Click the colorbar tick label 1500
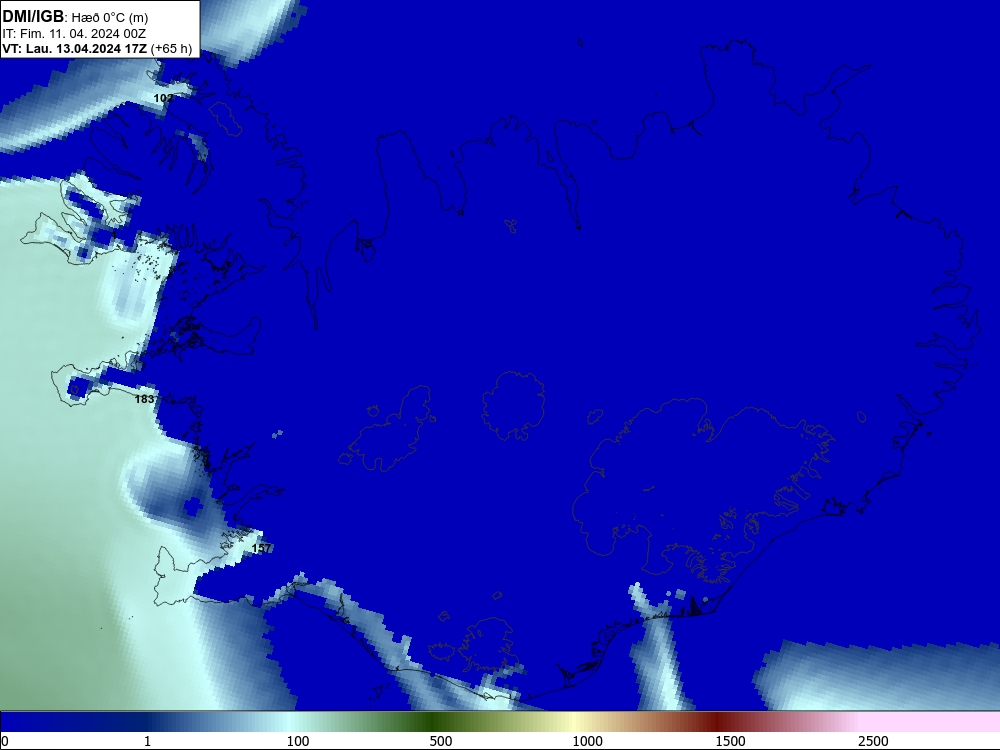The height and width of the screenshot is (750, 1000). pyautogui.click(x=730, y=740)
